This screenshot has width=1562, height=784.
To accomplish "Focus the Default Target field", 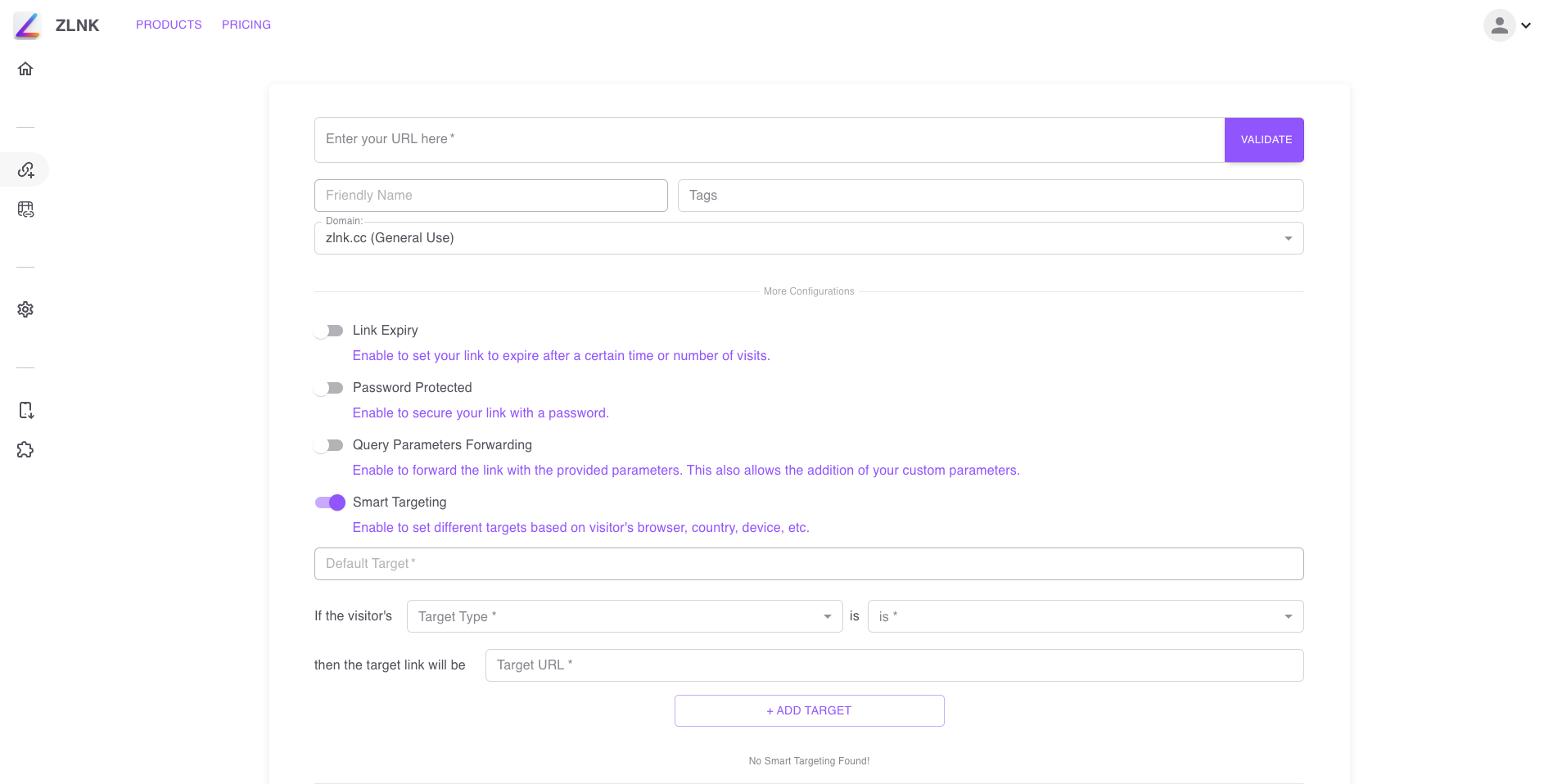I will click(809, 564).
